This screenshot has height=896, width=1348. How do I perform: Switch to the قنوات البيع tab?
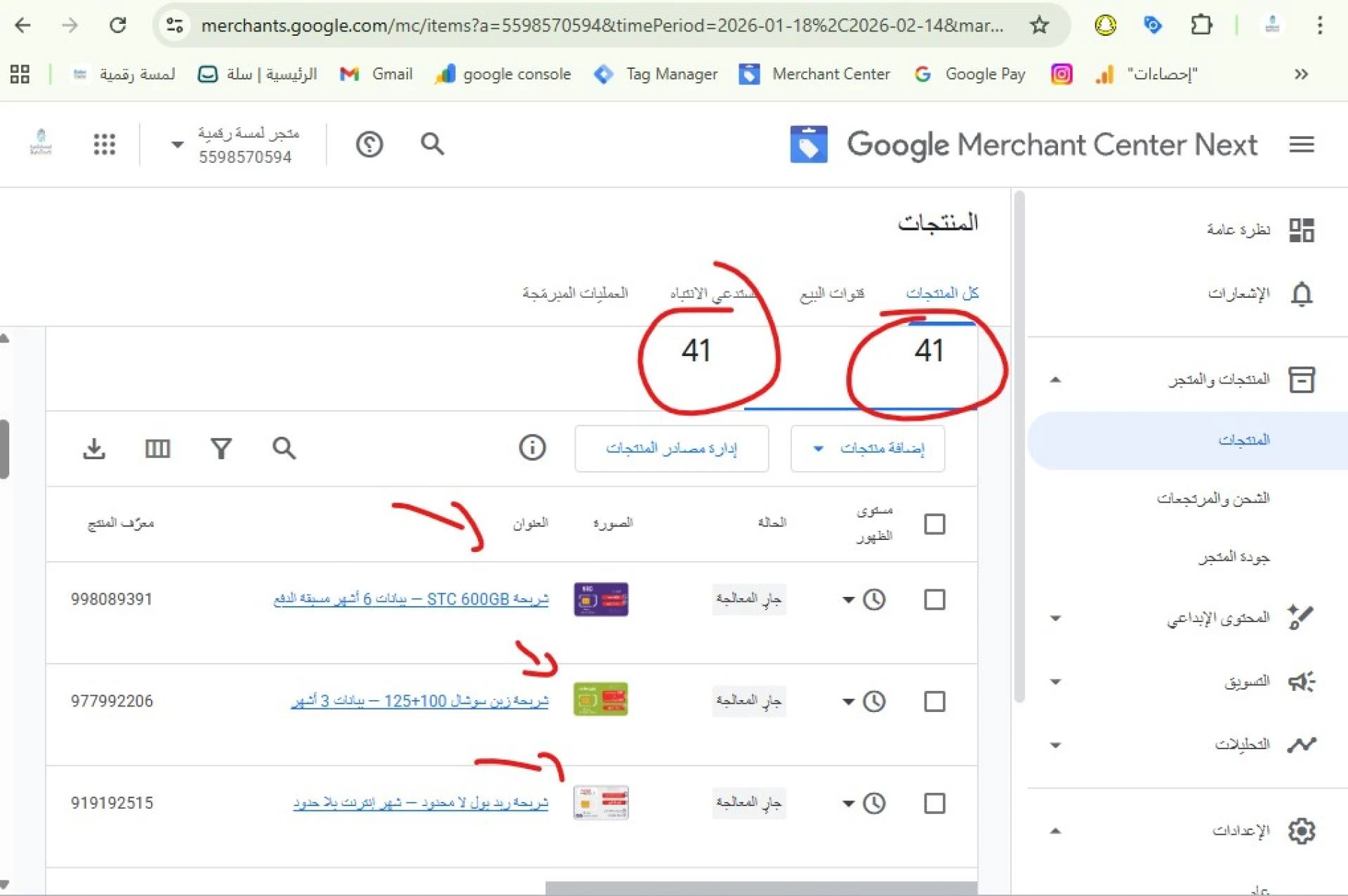[x=832, y=294]
